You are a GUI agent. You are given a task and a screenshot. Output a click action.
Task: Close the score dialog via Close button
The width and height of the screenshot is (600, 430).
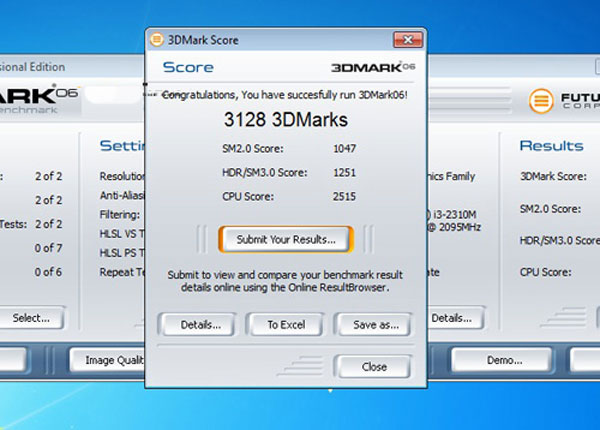(x=373, y=366)
